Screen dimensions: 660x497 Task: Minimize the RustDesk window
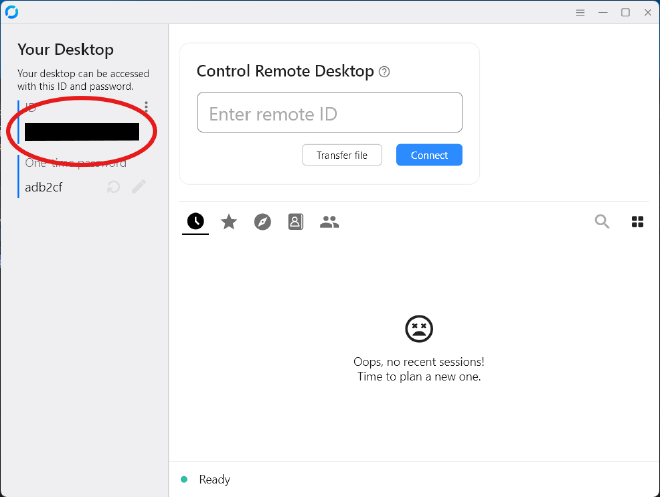(x=603, y=12)
